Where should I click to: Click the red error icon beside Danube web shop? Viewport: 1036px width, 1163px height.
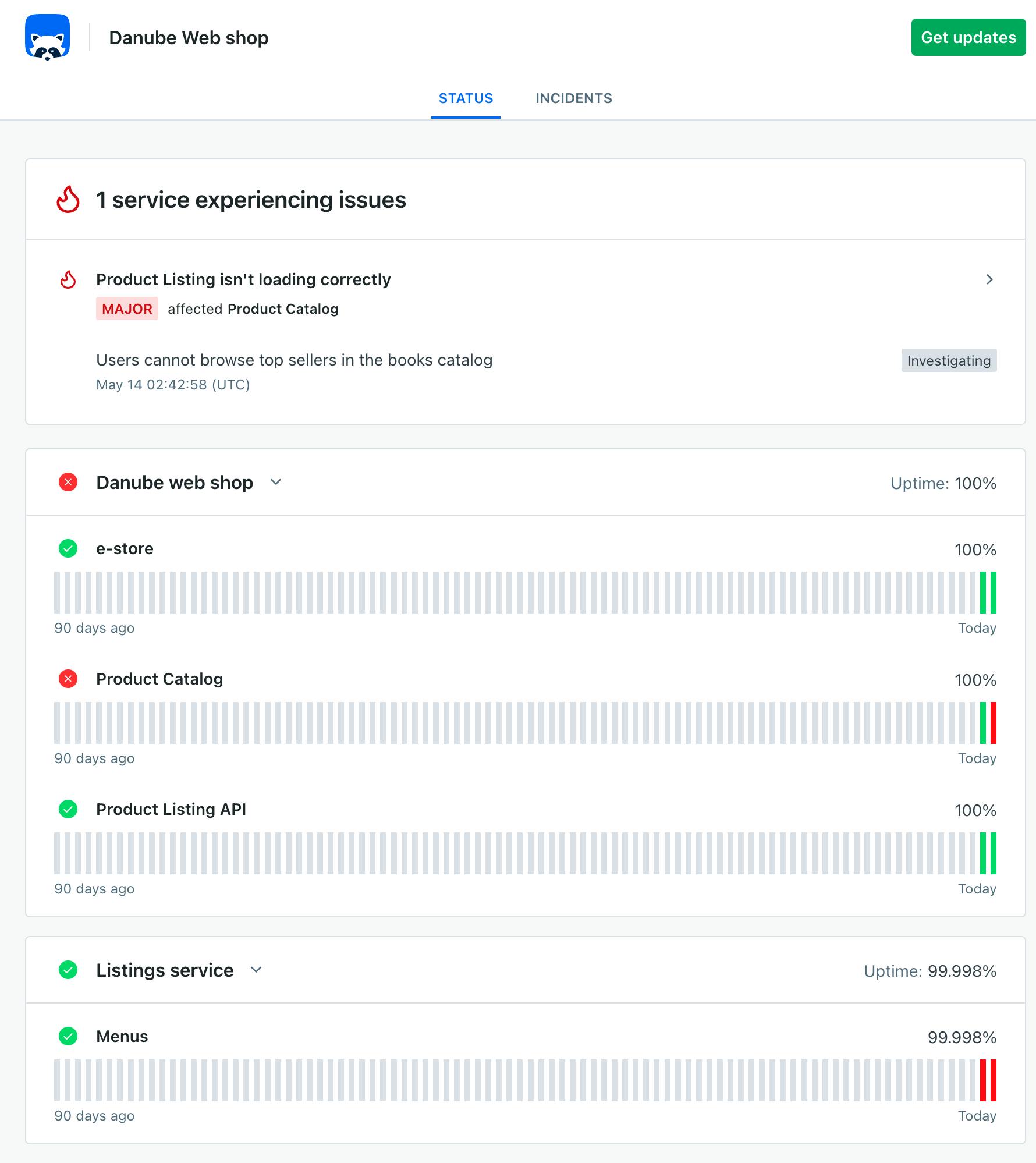tap(68, 483)
